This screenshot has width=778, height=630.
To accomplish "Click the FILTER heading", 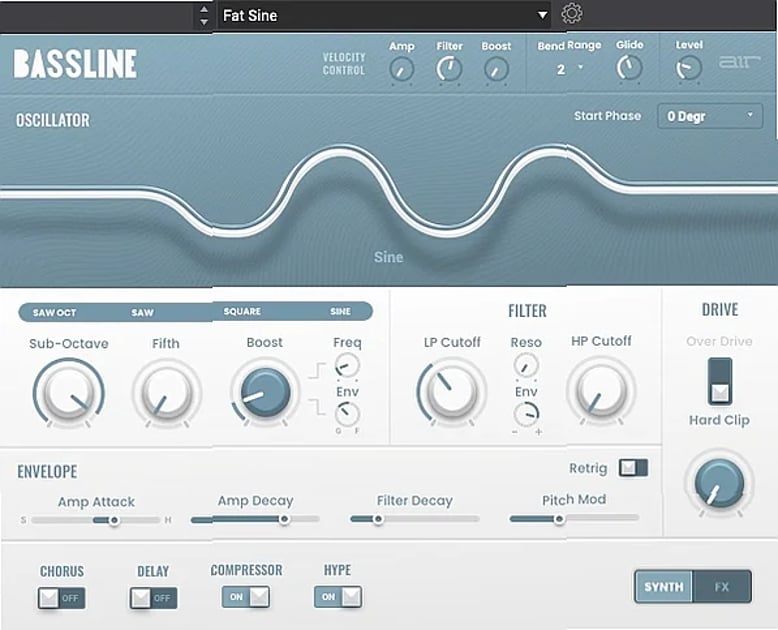I will 527,311.
